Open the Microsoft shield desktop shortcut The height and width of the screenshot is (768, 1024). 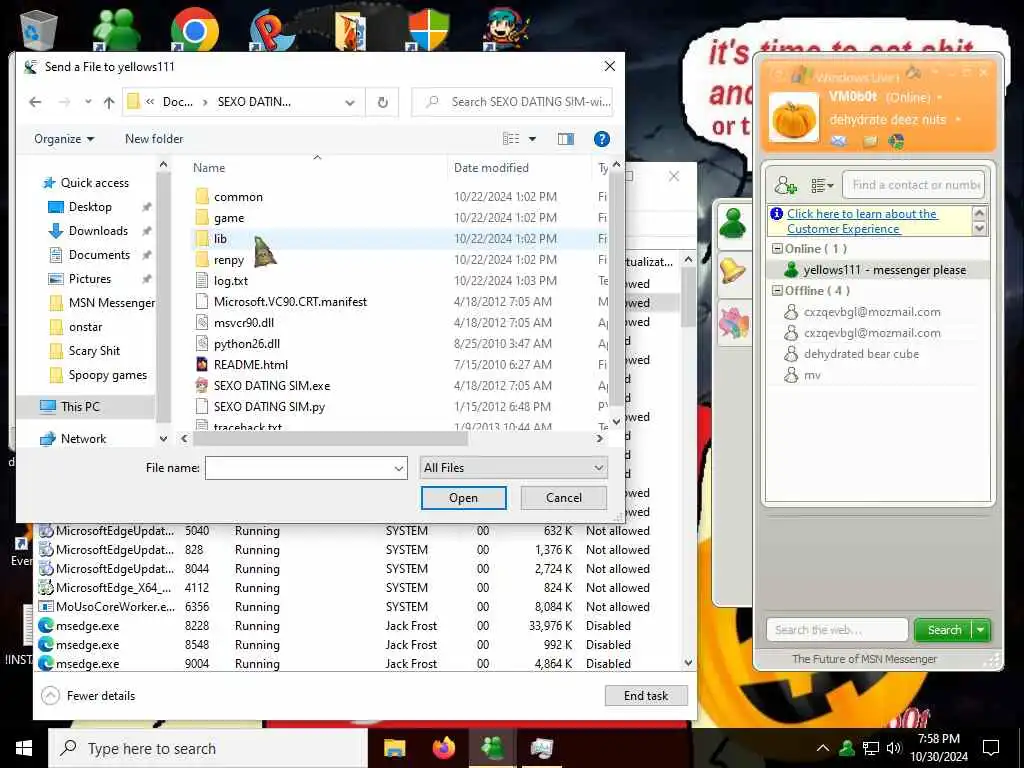tap(428, 29)
